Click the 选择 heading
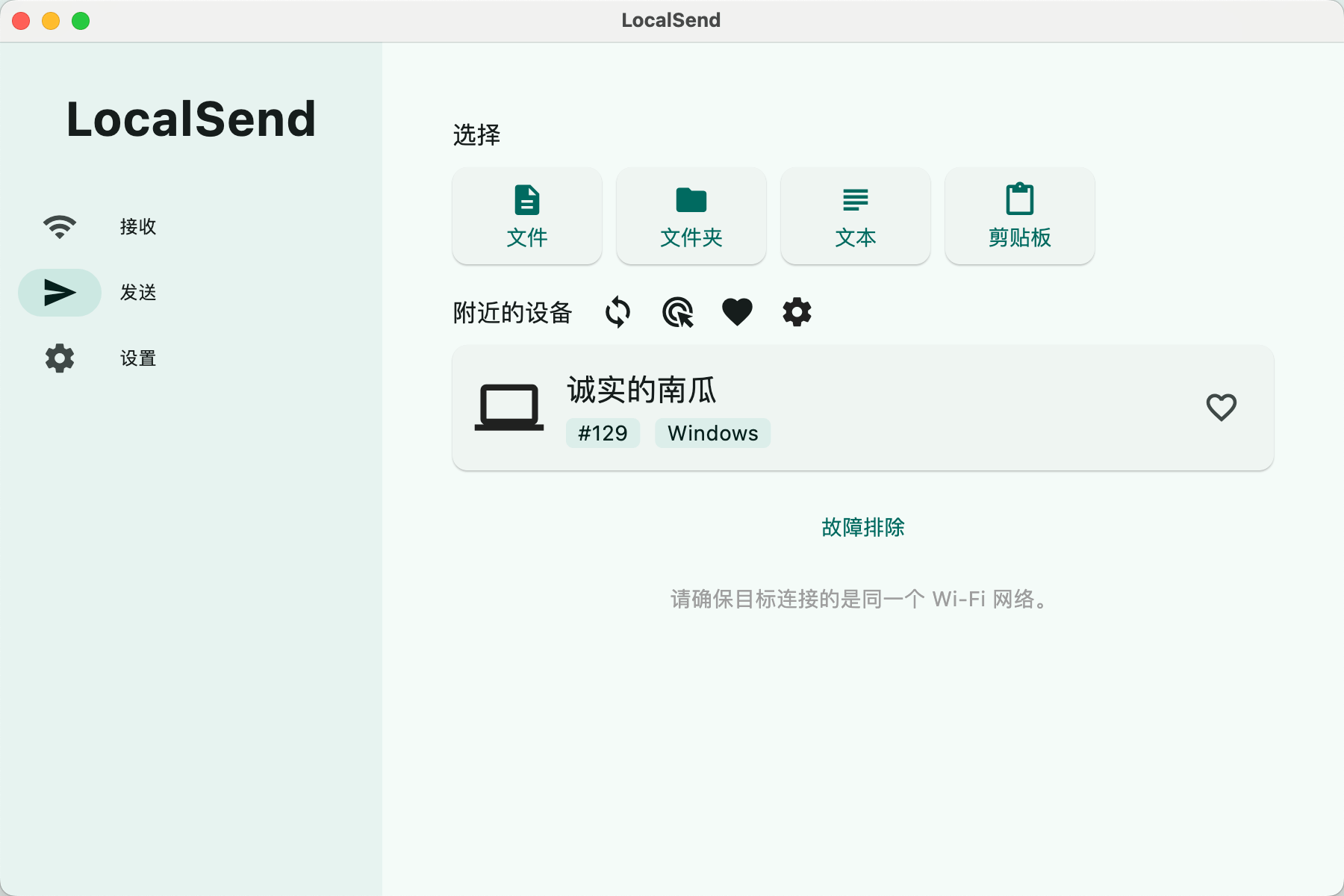Viewport: 1344px width, 896px height. tap(476, 135)
